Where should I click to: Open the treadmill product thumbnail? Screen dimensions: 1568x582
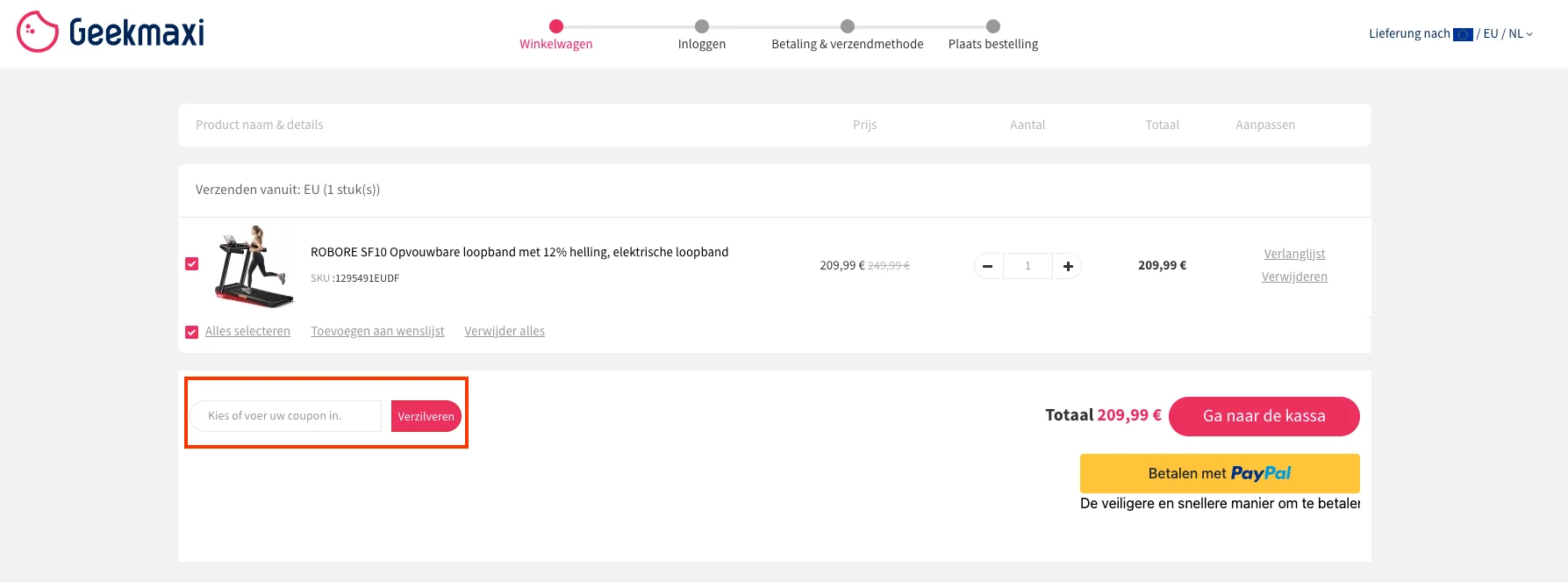(254, 266)
